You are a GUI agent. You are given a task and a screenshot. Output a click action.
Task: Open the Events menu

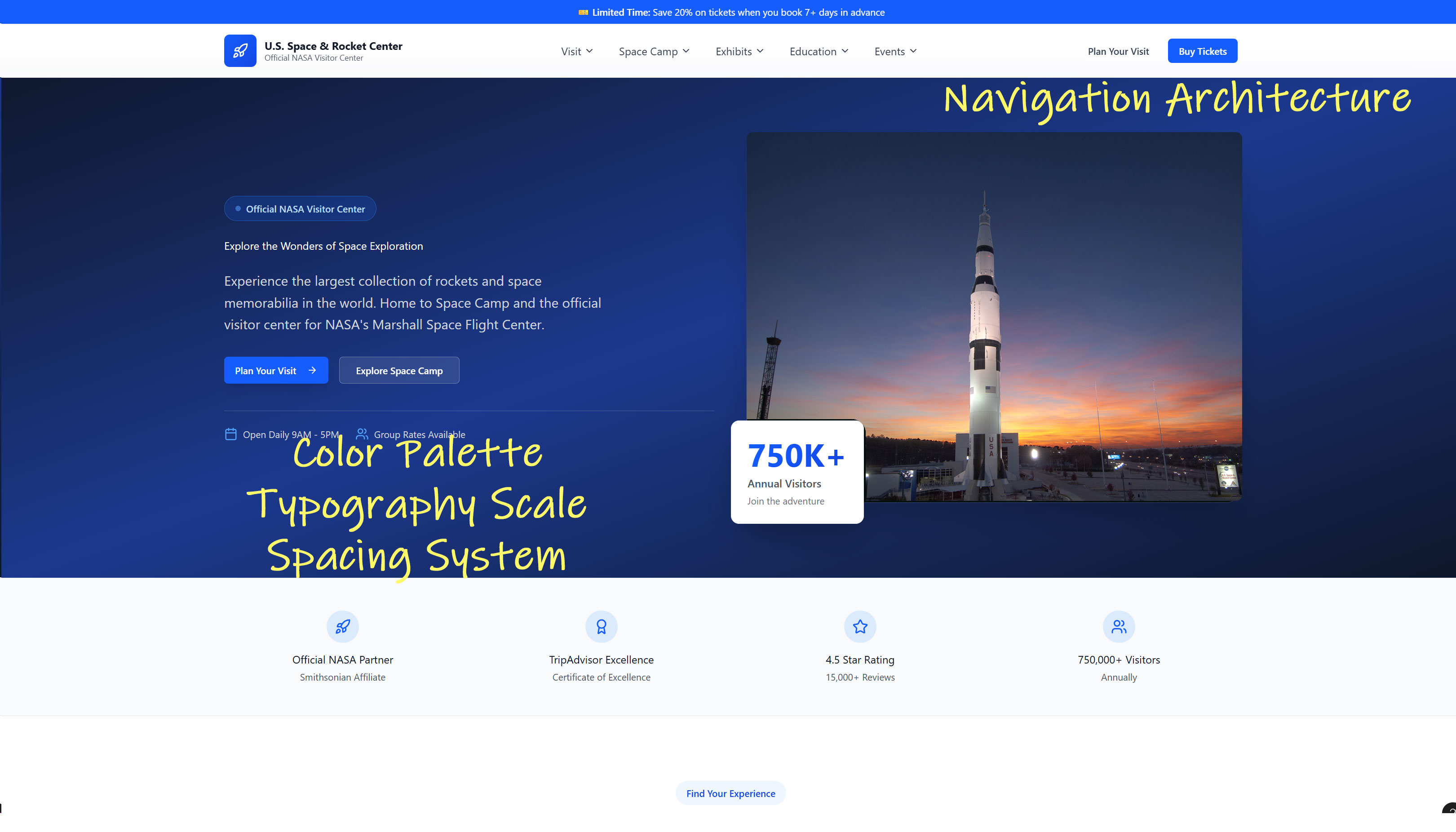pos(895,51)
